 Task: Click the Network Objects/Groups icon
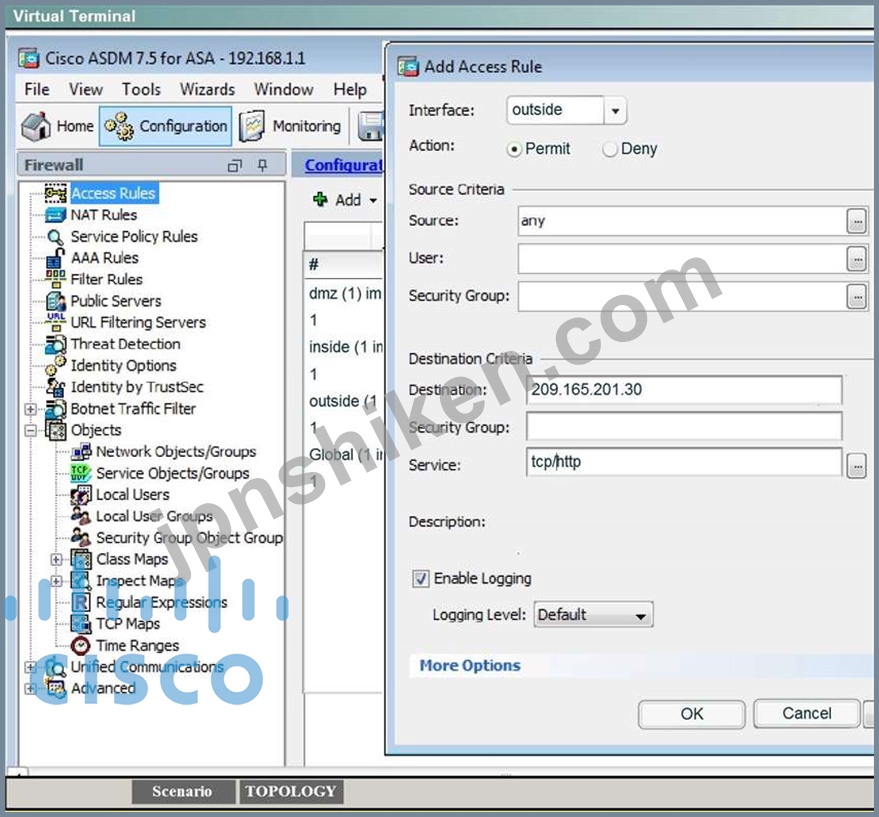(81, 452)
